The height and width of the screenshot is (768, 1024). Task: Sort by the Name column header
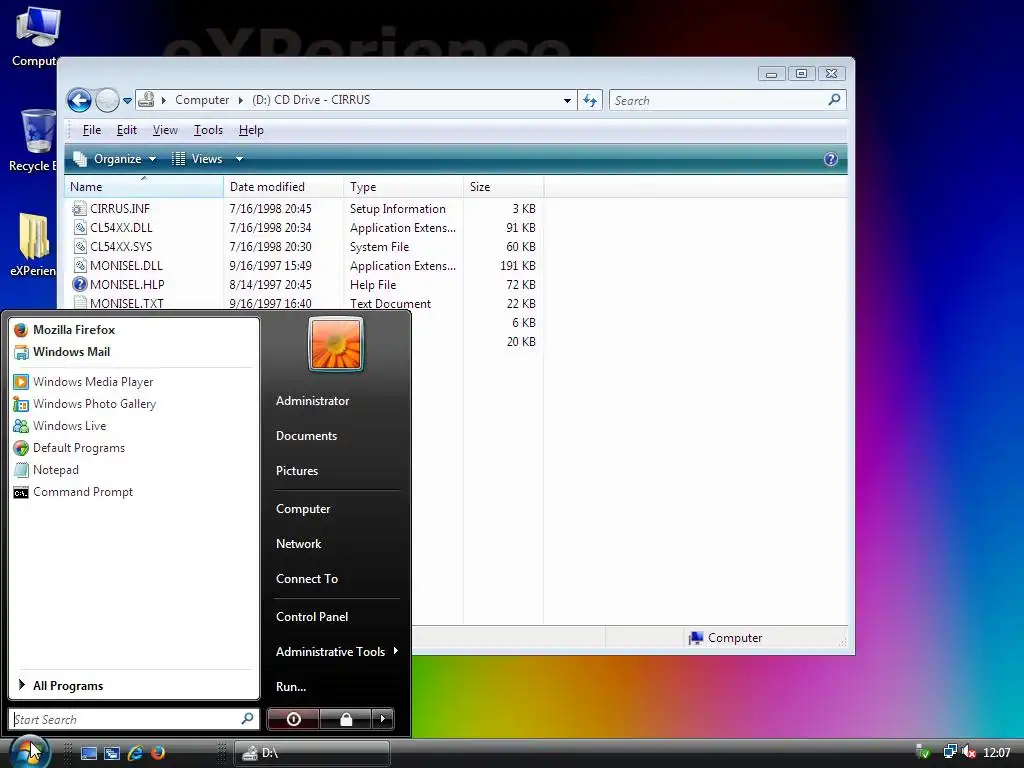pyautogui.click(x=144, y=187)
